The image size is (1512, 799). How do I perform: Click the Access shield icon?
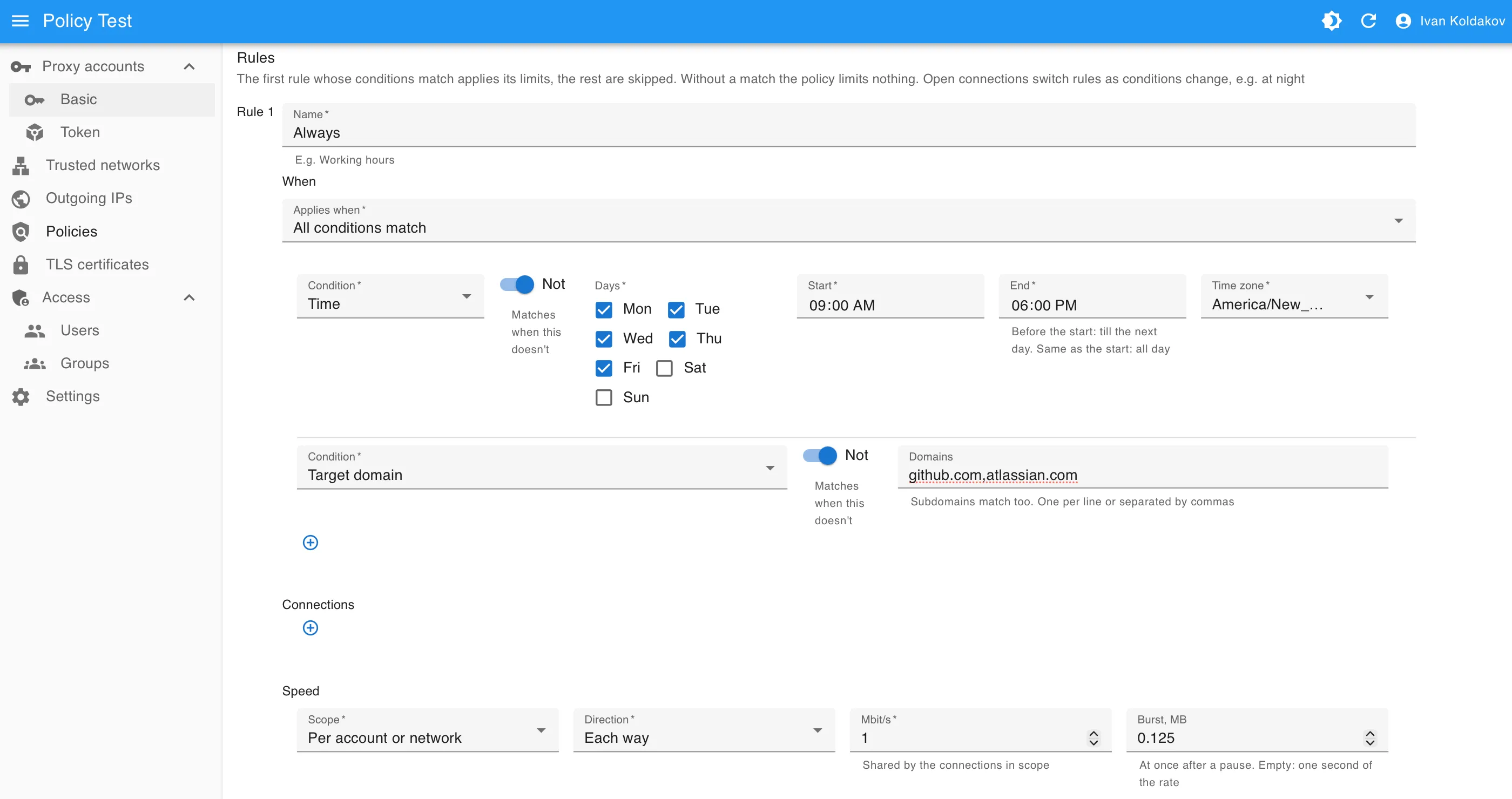pos(21,298)
